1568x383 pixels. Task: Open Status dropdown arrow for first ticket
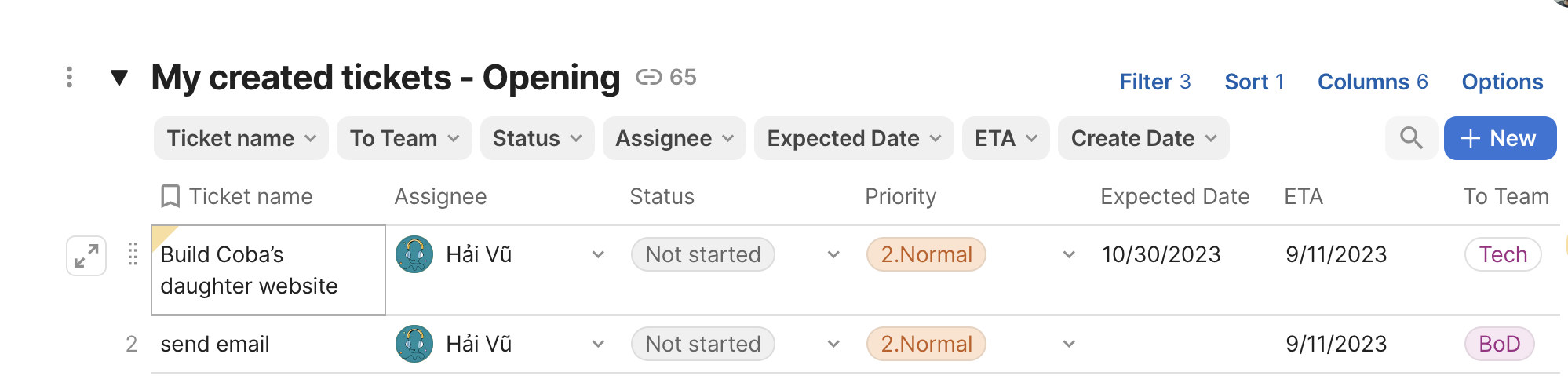(833, 254)
